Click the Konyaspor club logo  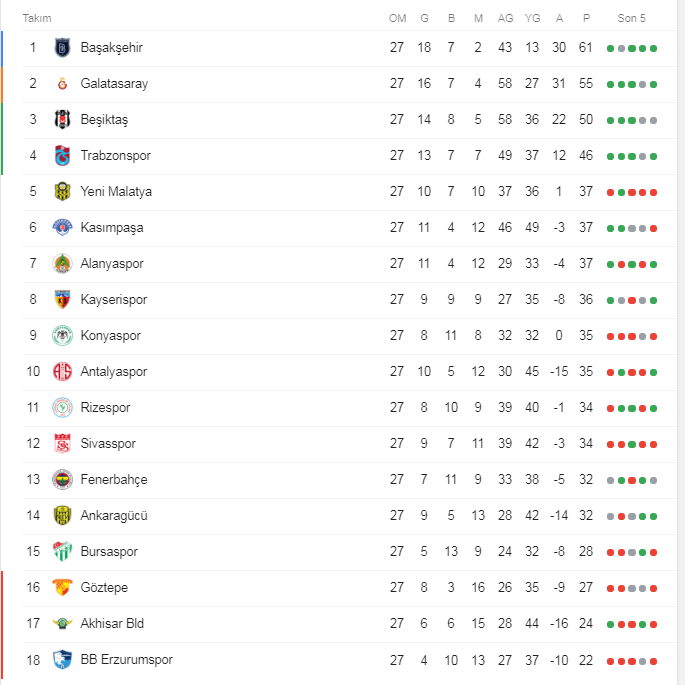tap(63, 336)
